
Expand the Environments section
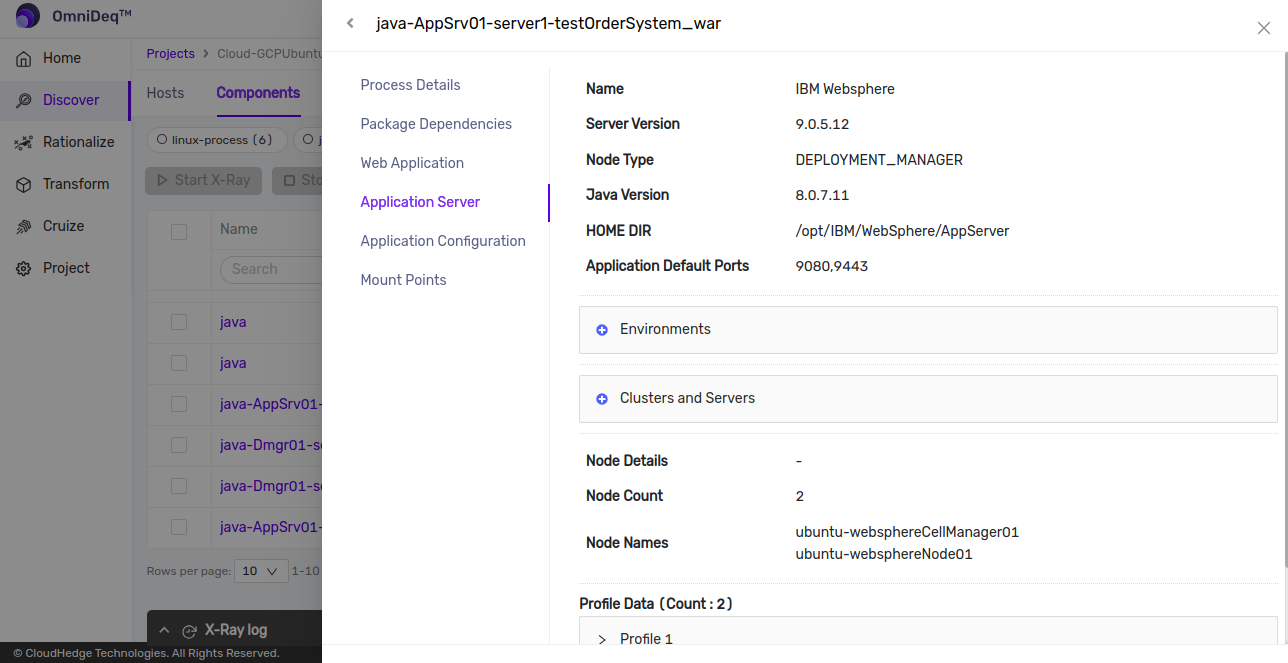602,330
